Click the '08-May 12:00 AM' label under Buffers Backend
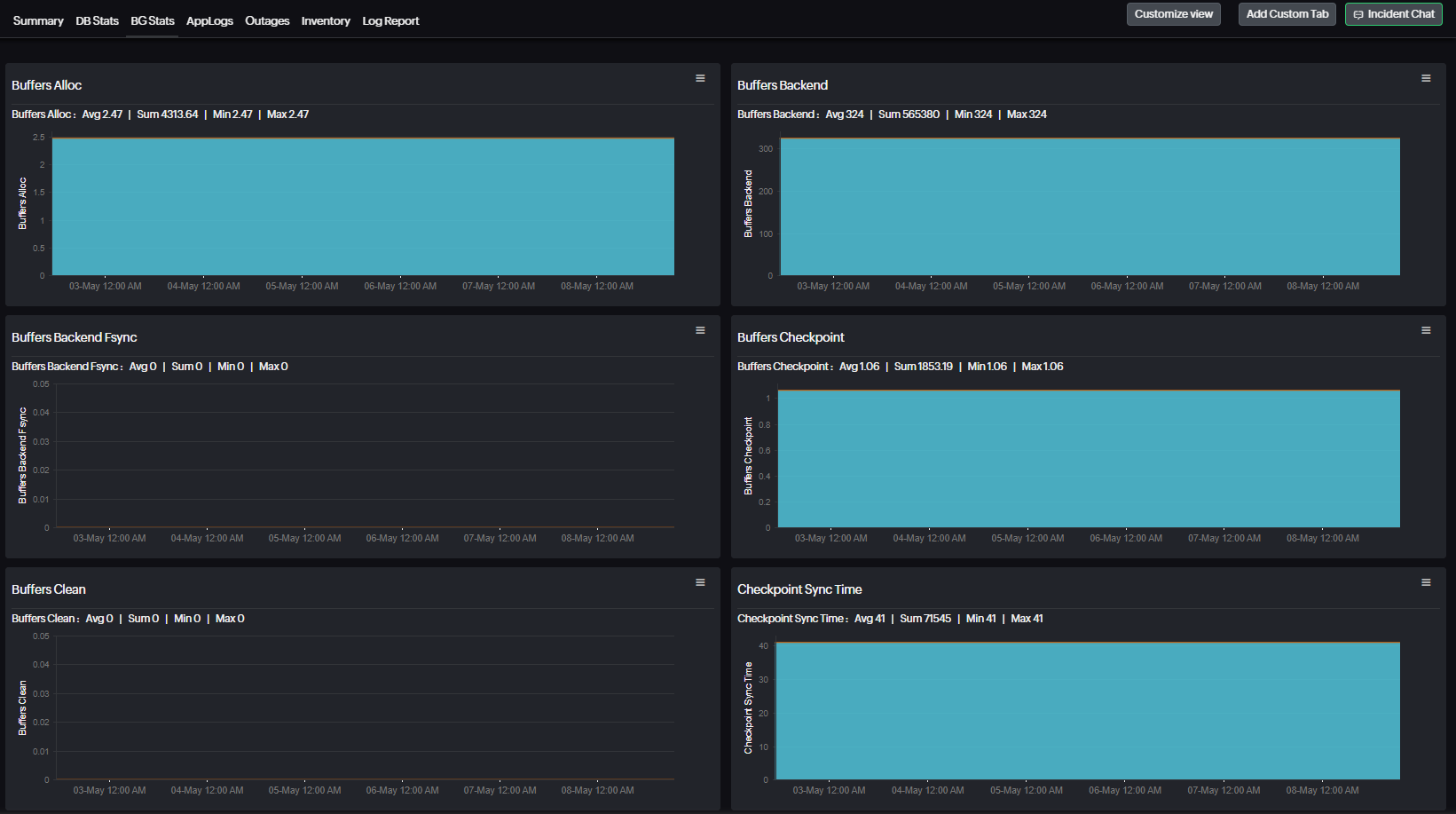The image size is (1456, 814). (1323, 286)
